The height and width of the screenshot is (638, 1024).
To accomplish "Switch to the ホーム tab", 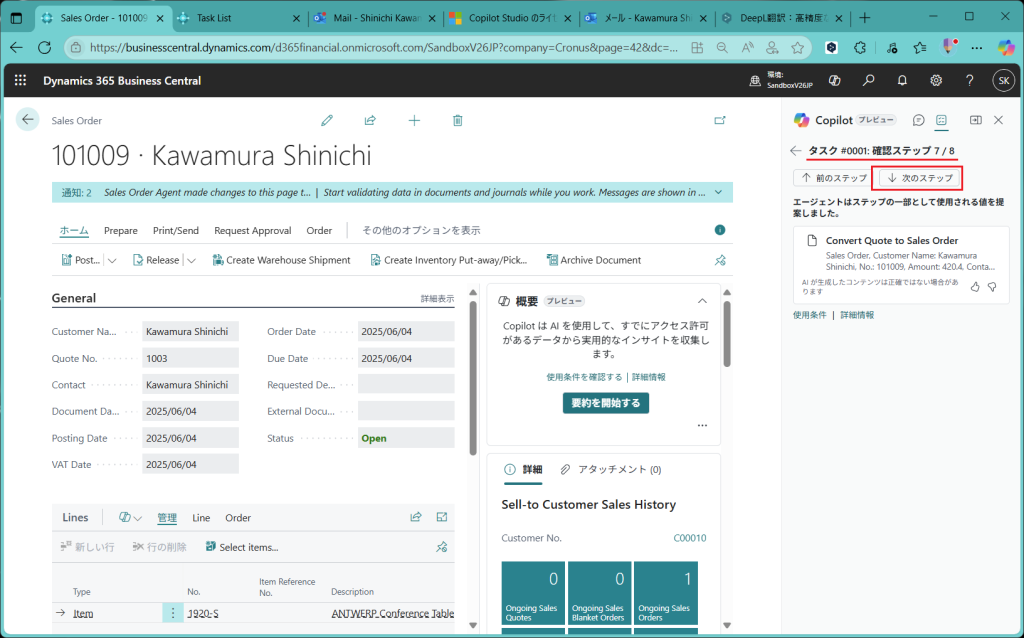I will pos(74,231).
